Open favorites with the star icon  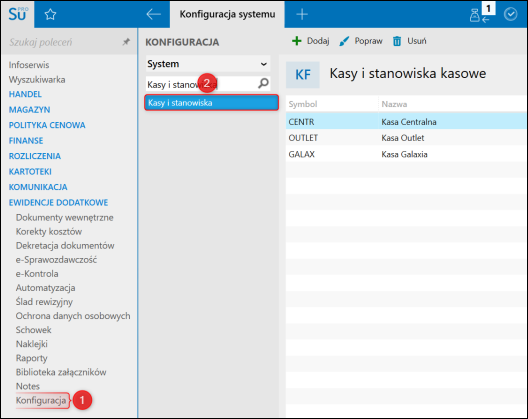tap(51, 14)
